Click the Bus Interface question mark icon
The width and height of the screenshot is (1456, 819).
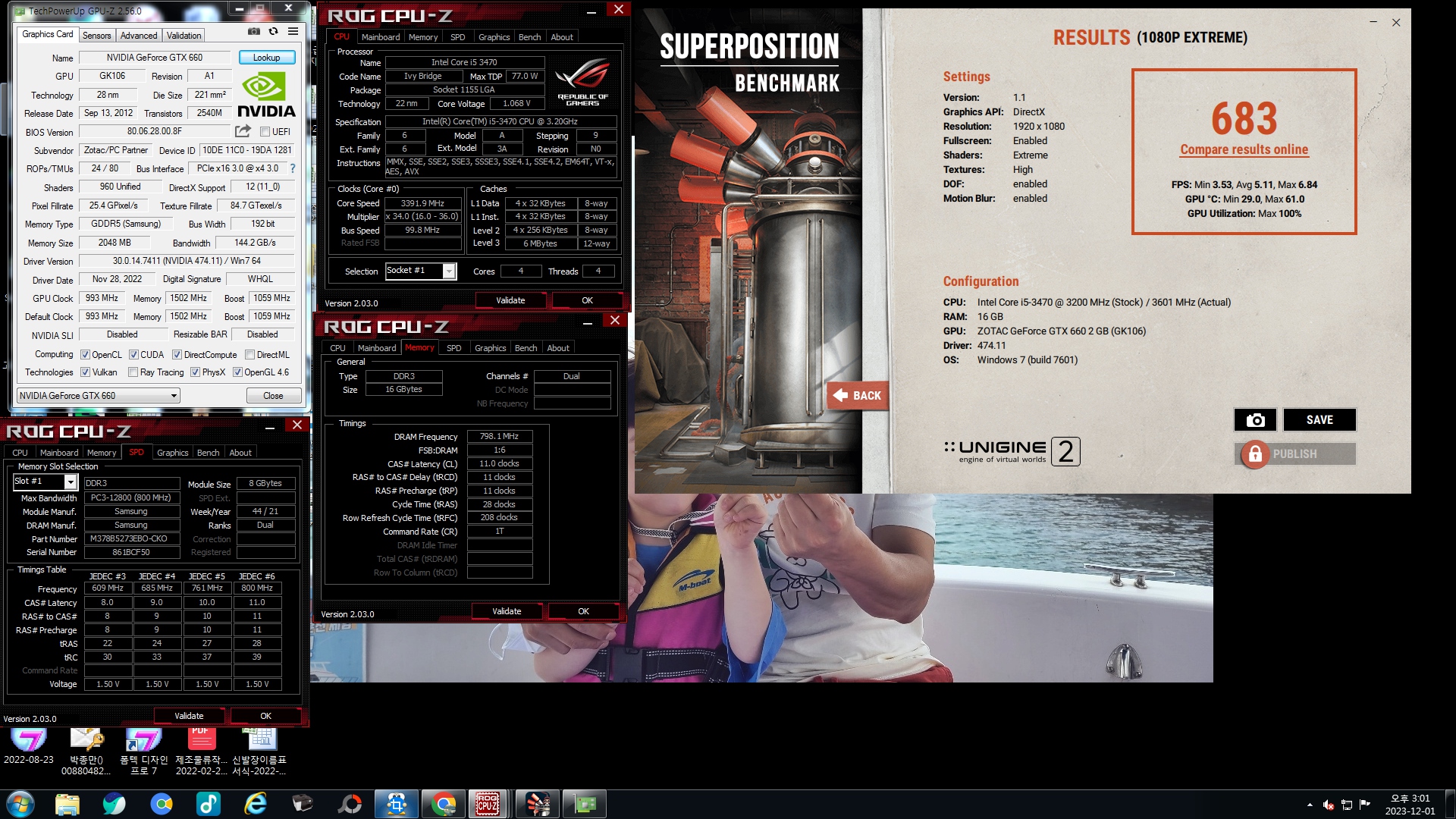tap(293, 168)
